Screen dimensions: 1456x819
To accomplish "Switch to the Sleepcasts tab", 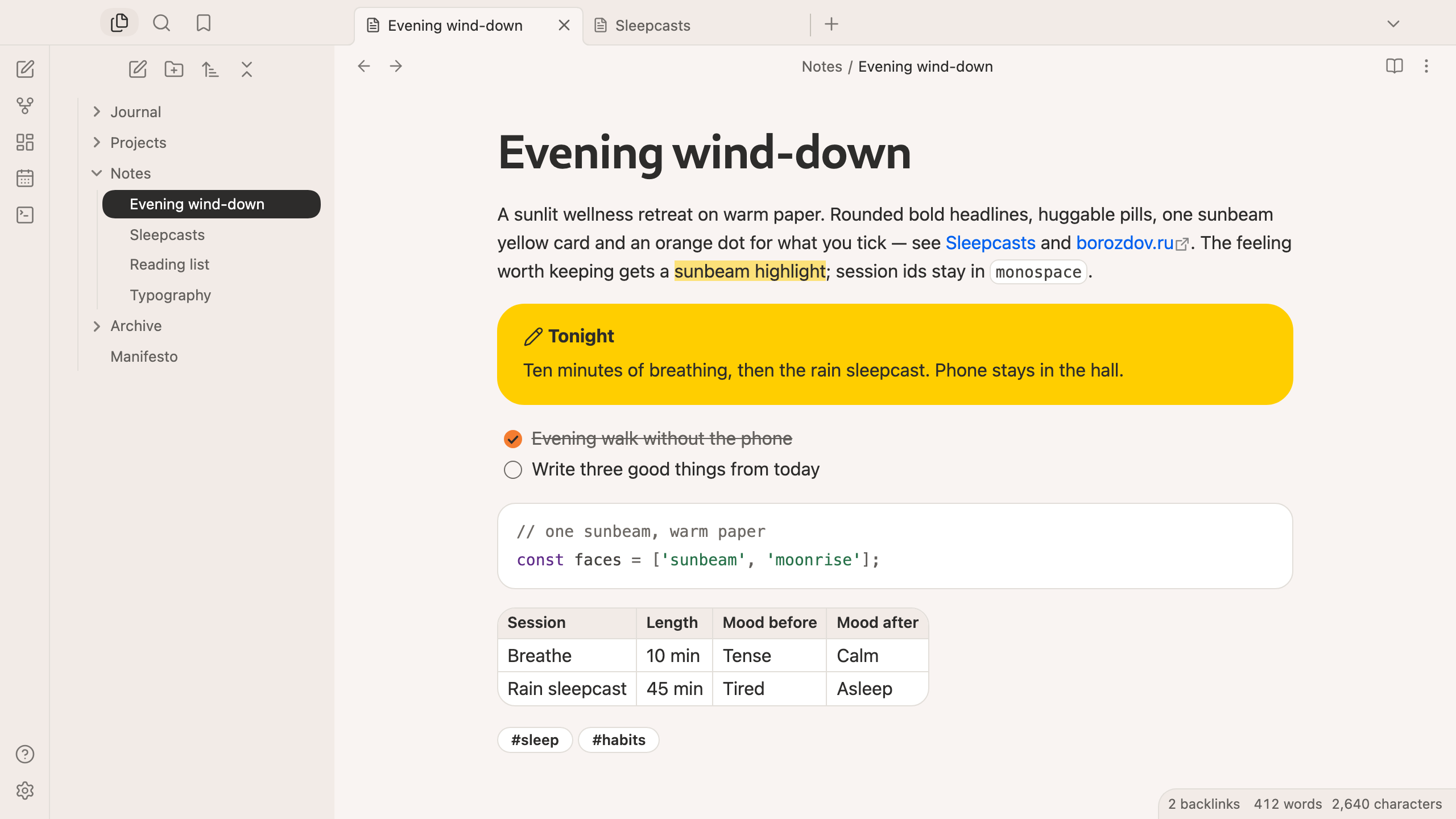I will tap(696, 26).
